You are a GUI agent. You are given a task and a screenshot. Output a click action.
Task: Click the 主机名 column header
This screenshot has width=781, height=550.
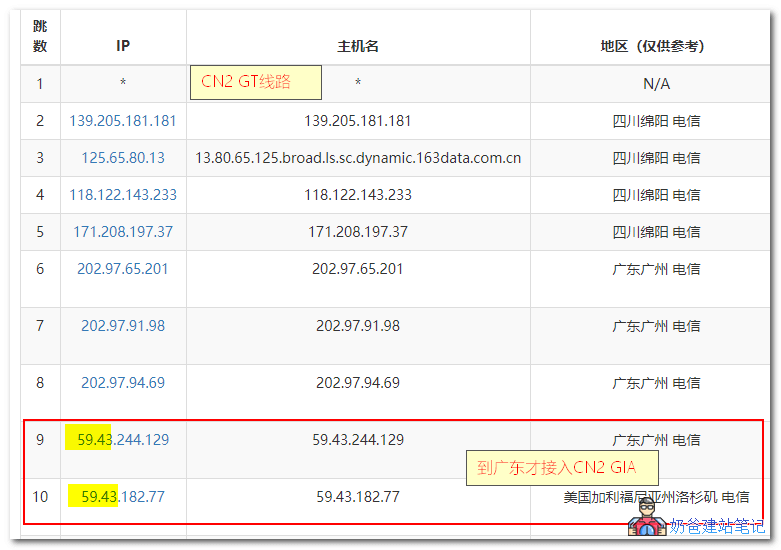point(358,46)
